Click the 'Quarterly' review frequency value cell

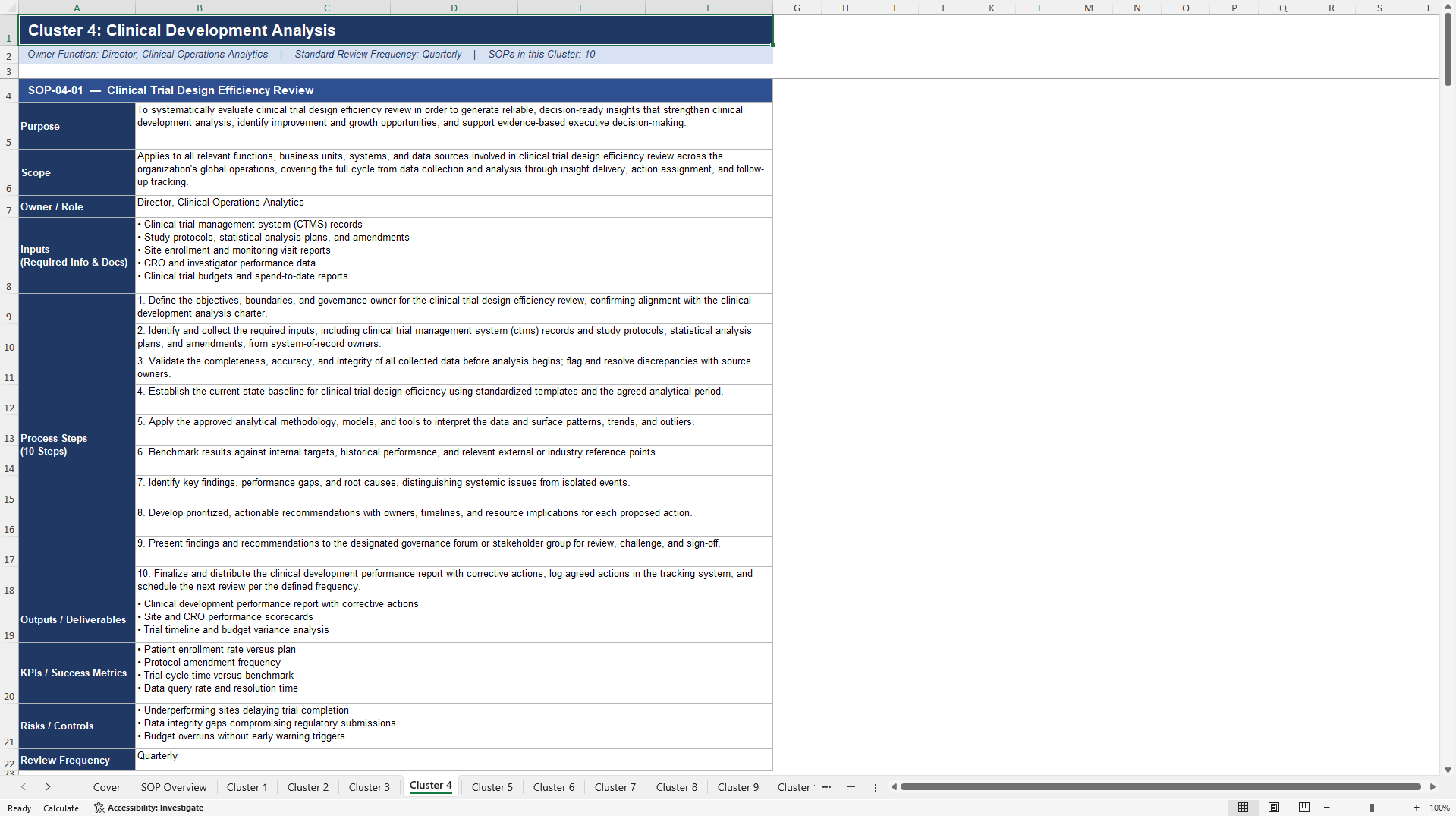coord(454,760)
